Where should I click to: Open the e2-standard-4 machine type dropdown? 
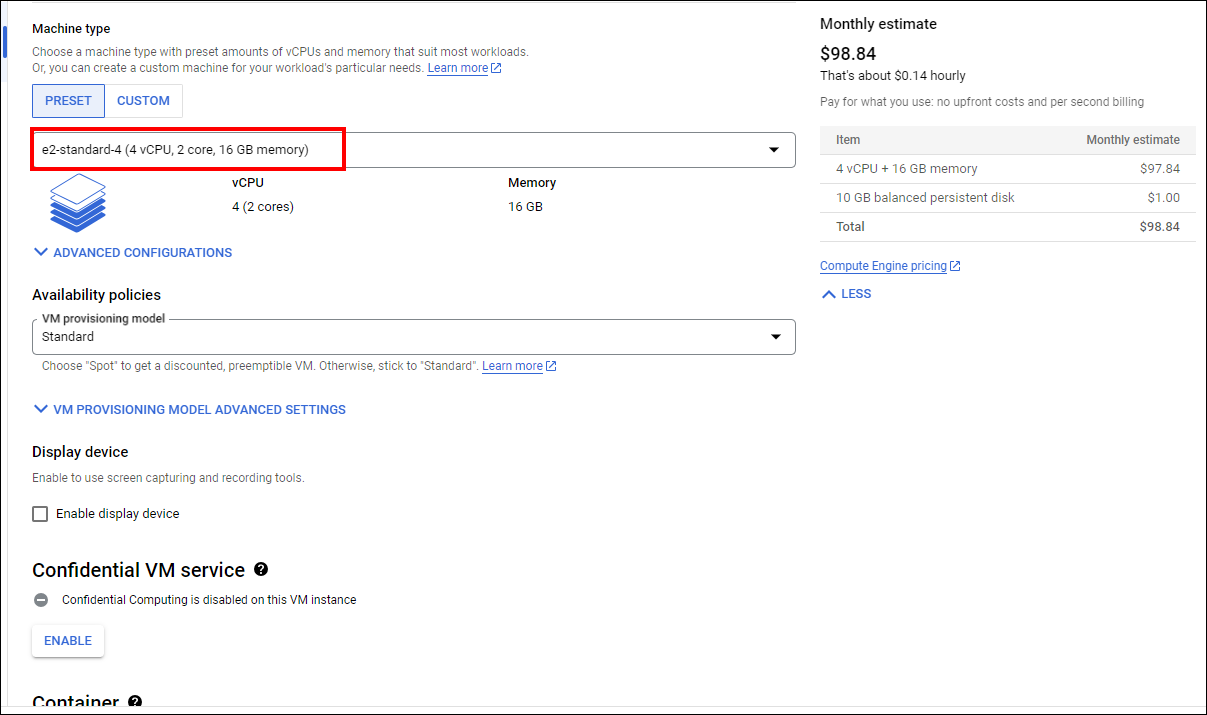point(413,150)
